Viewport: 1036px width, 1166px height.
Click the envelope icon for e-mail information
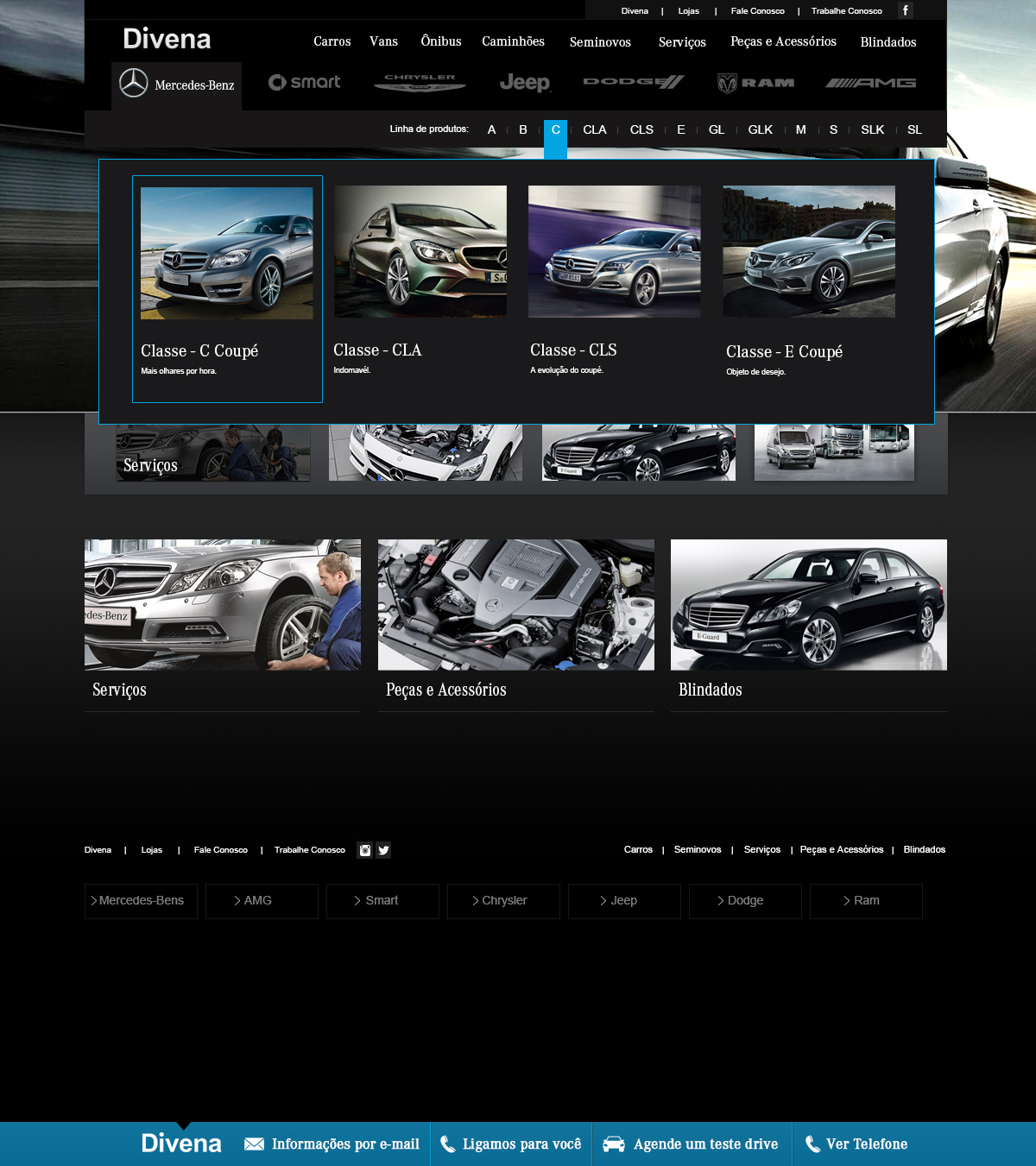click(x=254, y=1144)
